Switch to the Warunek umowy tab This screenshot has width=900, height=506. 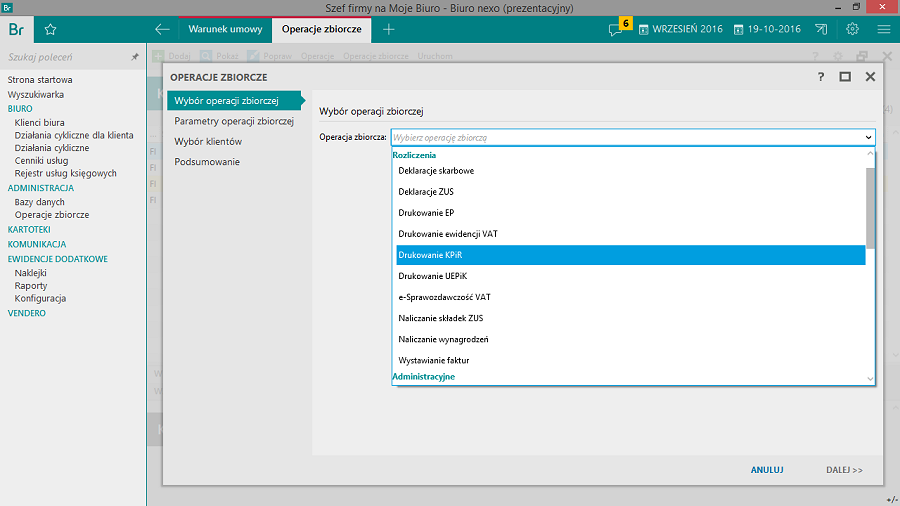[x=225, y=29]
